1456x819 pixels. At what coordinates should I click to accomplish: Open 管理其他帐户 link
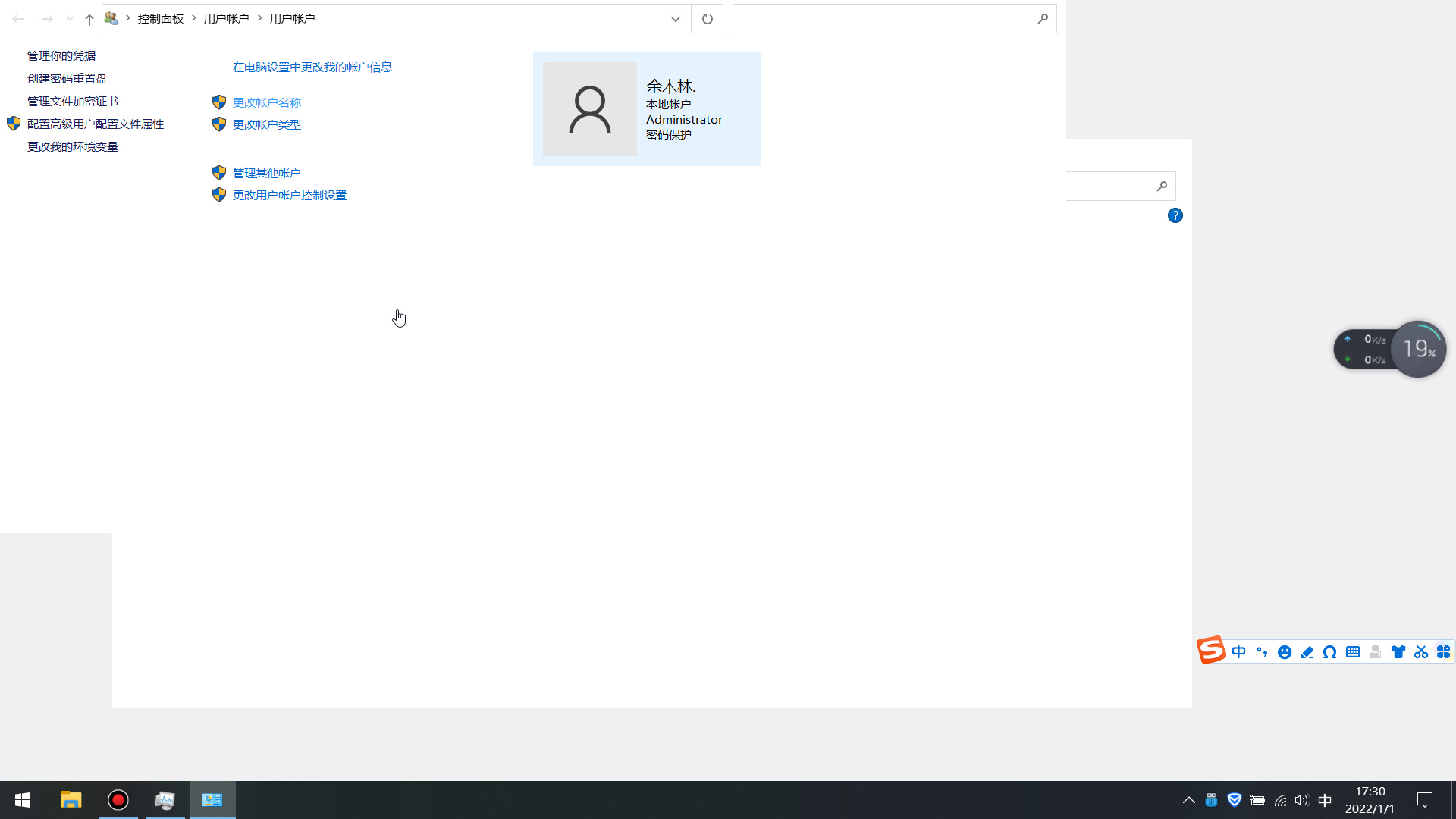point(266,173)
